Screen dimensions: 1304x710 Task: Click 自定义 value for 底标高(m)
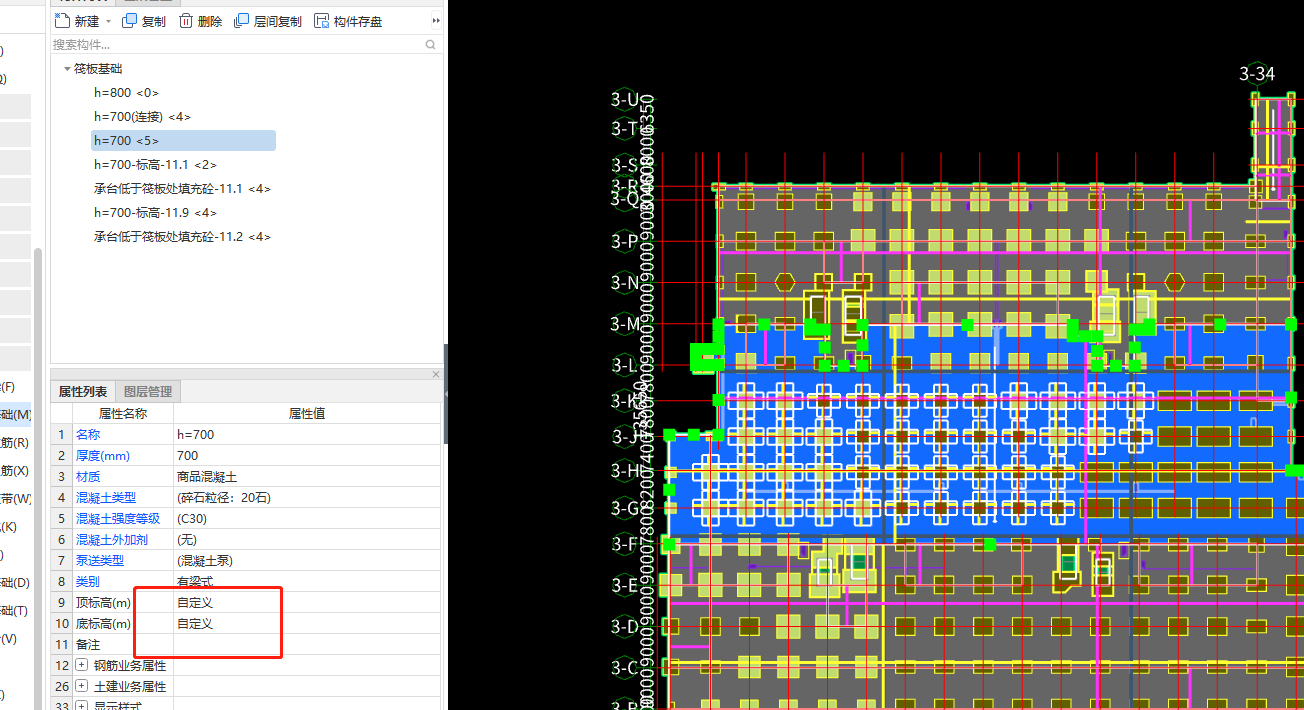point(307,624)
